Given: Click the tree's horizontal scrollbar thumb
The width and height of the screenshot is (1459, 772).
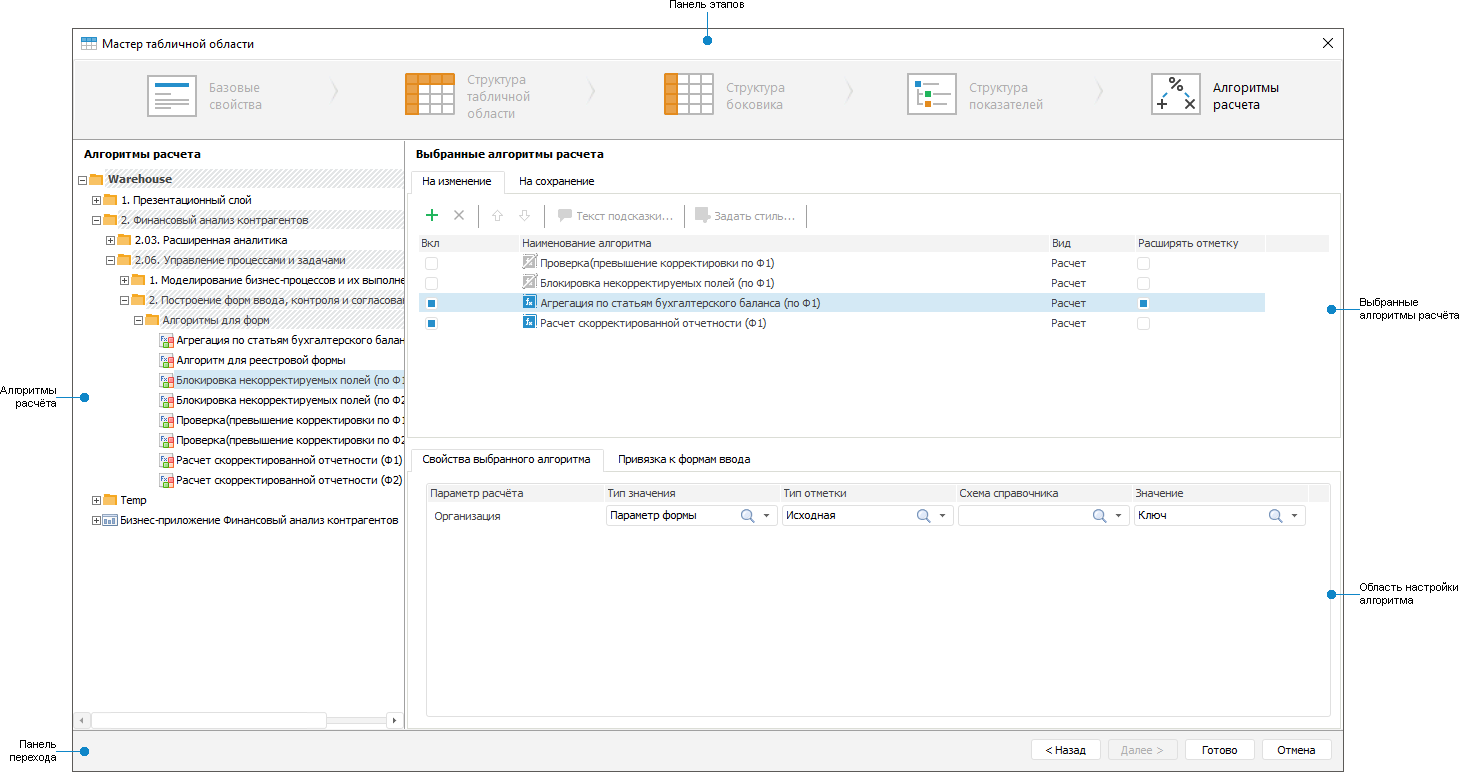Looking at the screenshot, I should click(209, 720).
